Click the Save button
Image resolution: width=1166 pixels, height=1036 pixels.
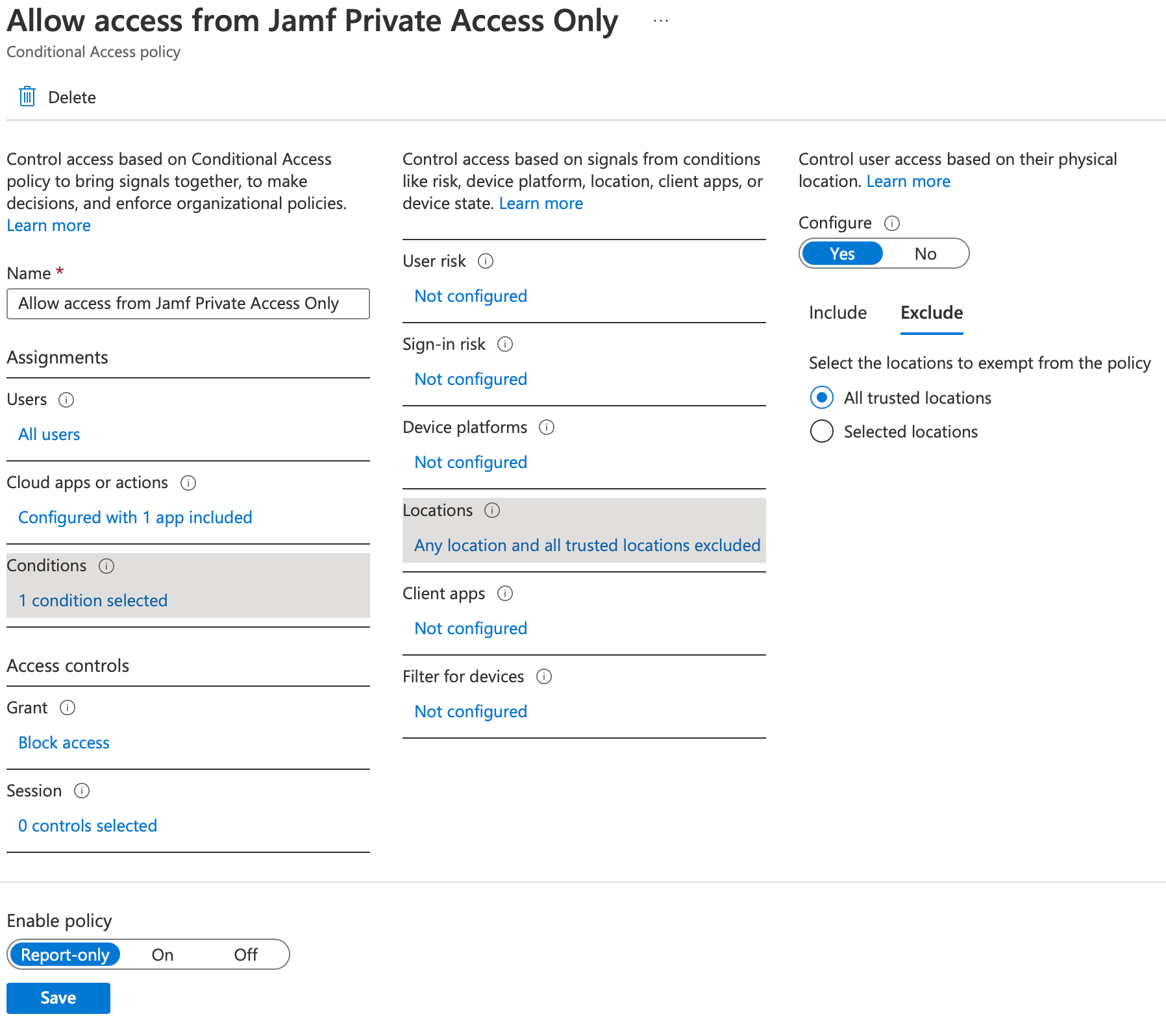tap(58, 998)
